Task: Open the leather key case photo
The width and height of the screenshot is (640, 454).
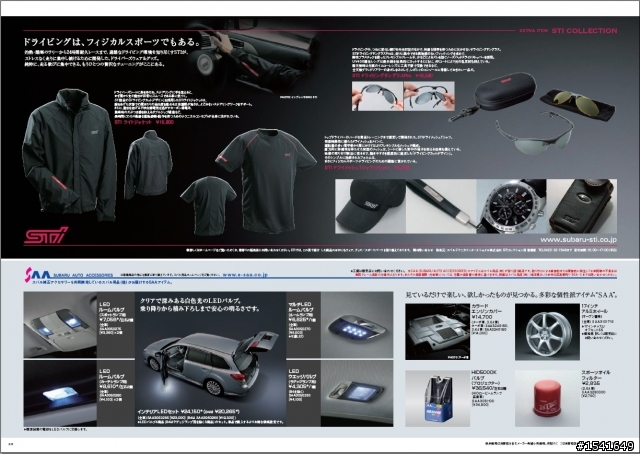Action: [x=582, y=206]
